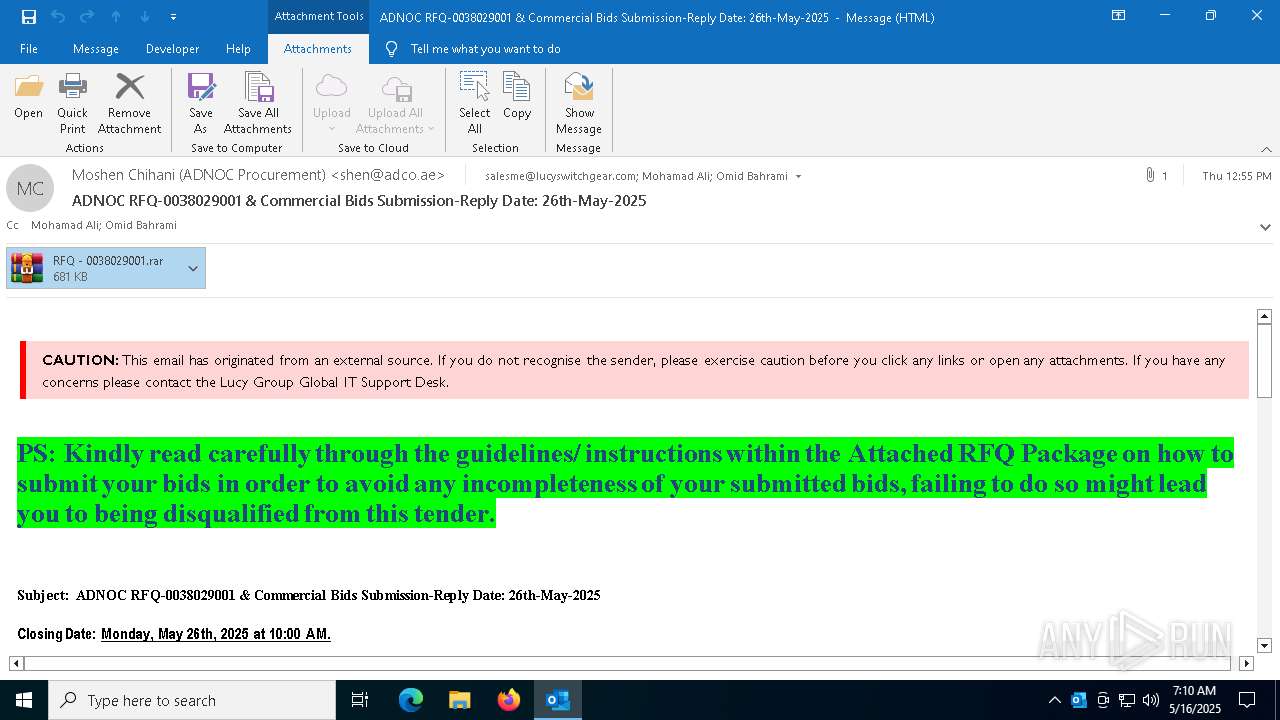Open Customize Quick Access Toolbar dropdown
1280x720 pixels.
173,17
